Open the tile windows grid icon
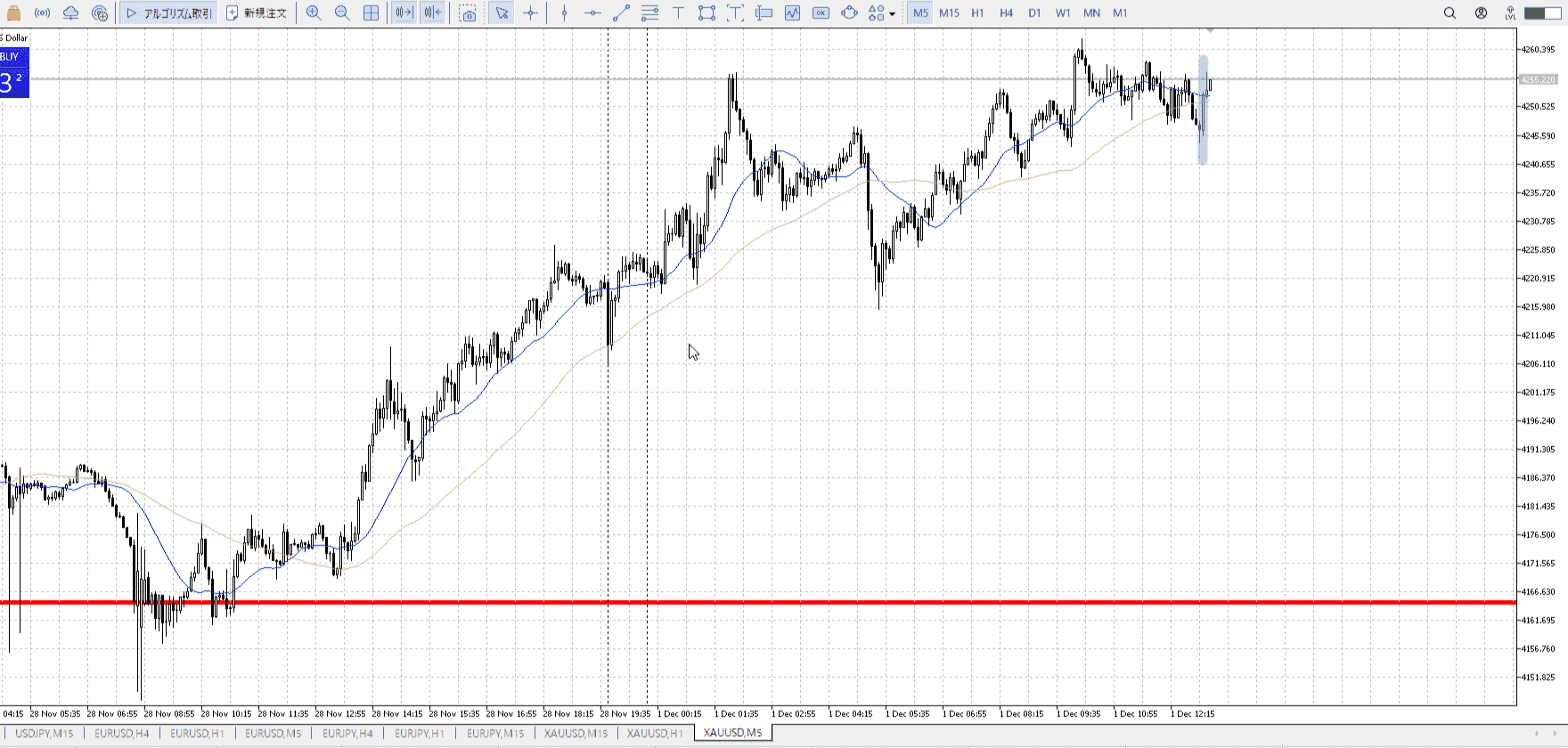This screenshot has height=748, width=1568. pos(372,13)
